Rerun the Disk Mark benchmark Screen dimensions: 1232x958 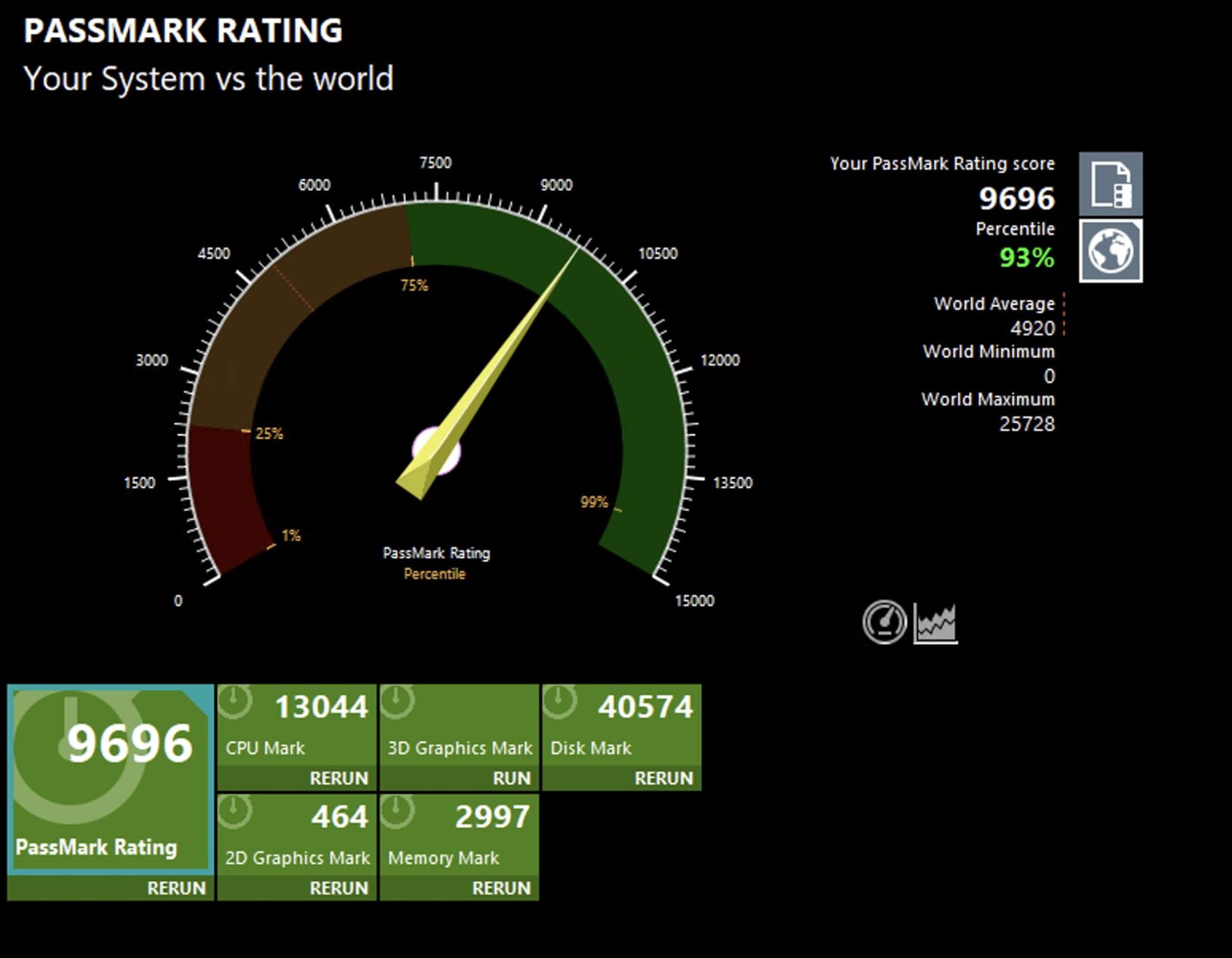point(664,778)
